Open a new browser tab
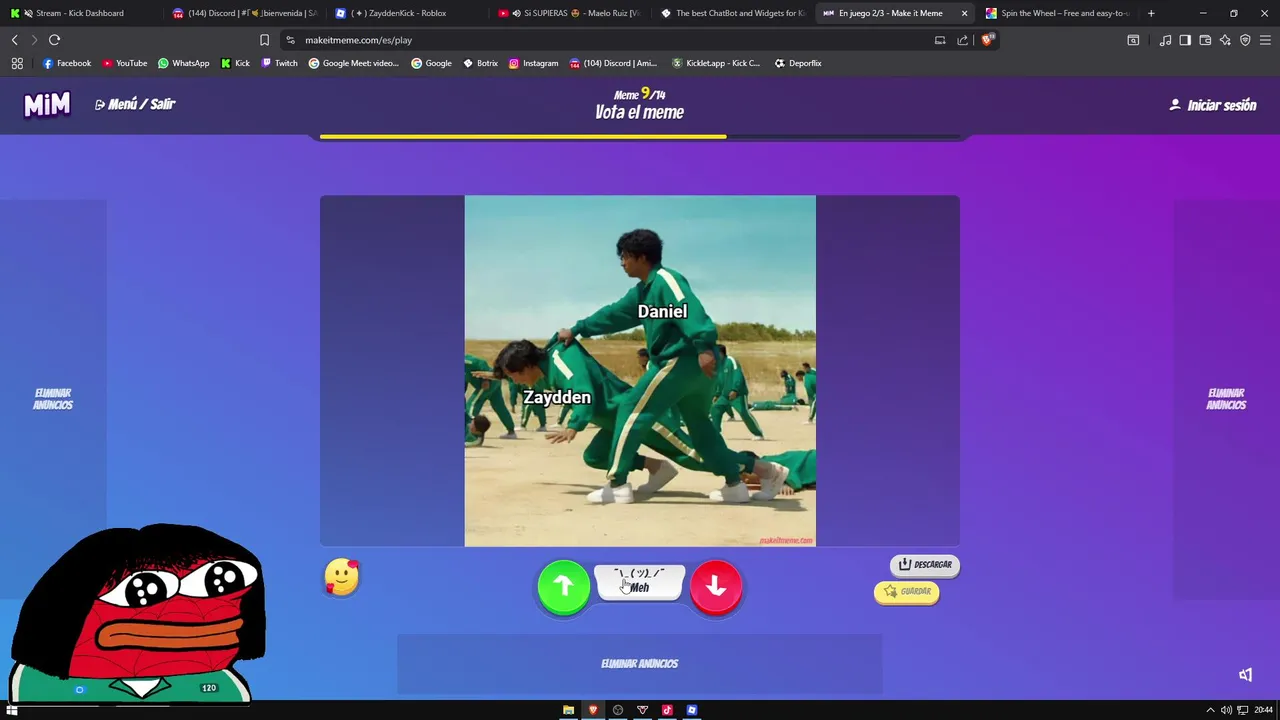The image size is (1280, 720). click(1151, 13)
